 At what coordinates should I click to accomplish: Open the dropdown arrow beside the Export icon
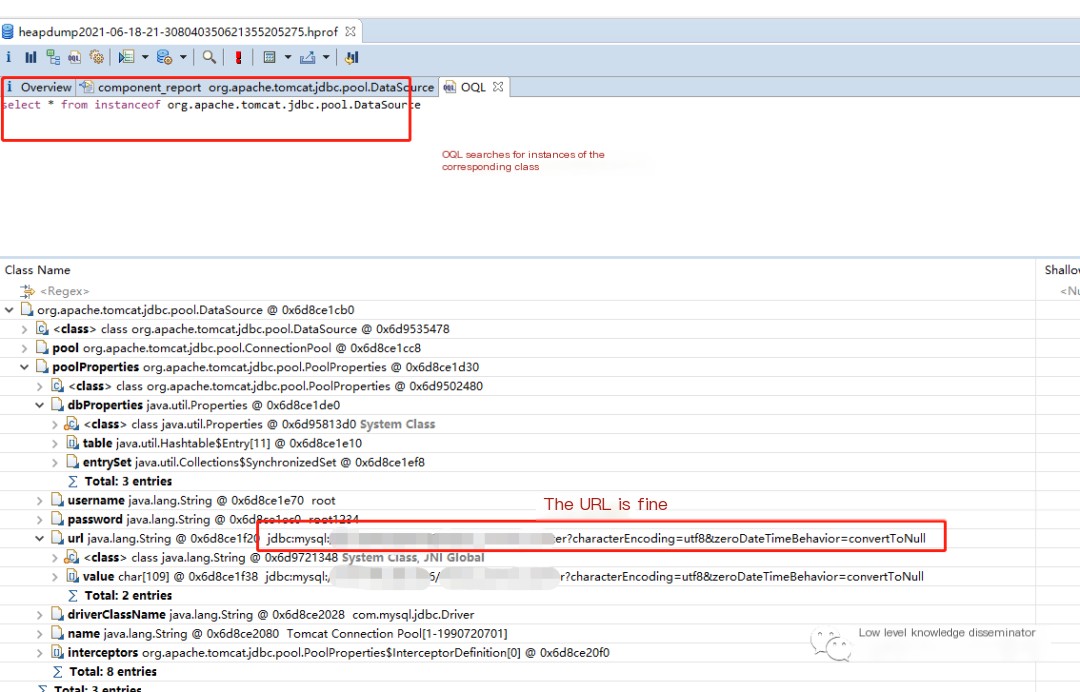pos(326,57)
